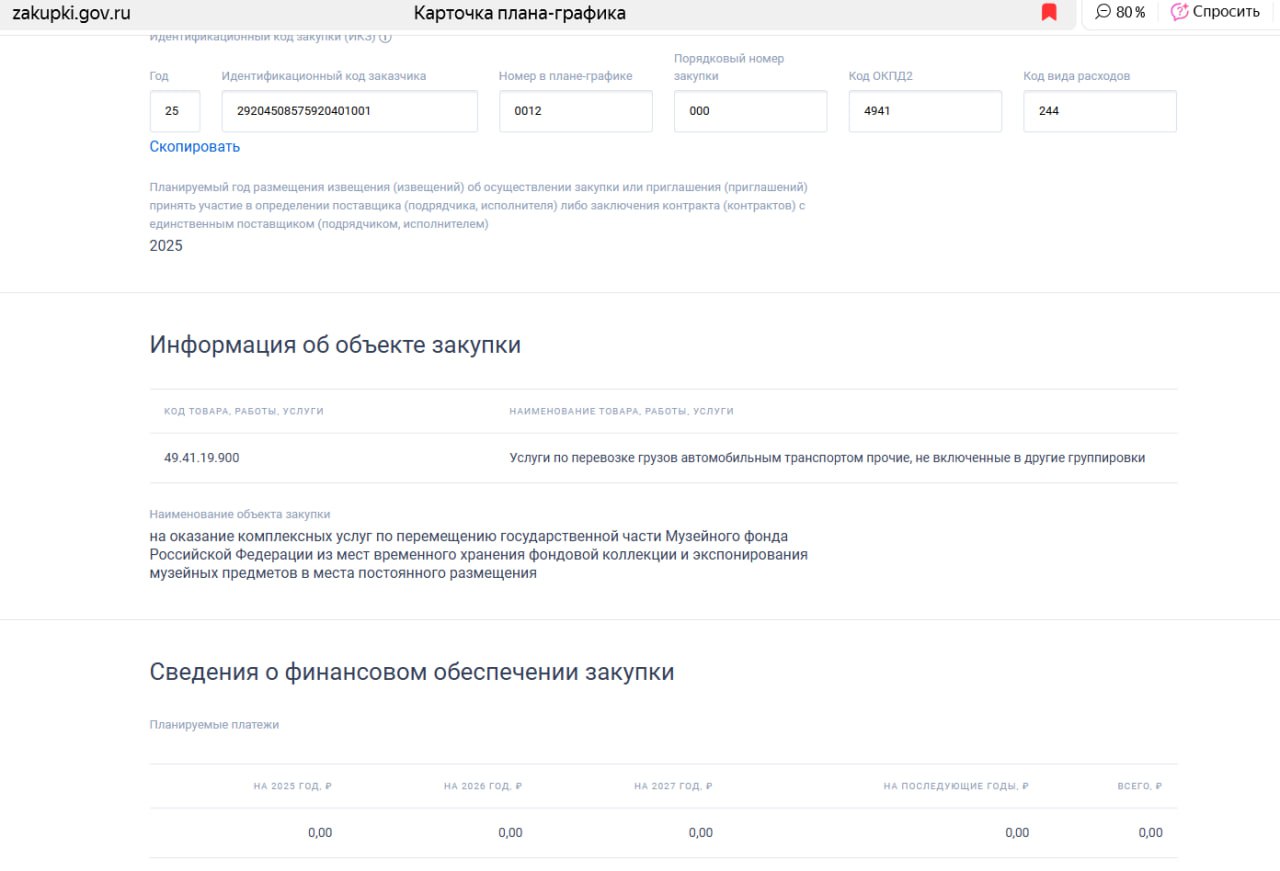Click the Всего total payment value
The width and height of the screenshot is (1280, 871).
(1150, 833)
